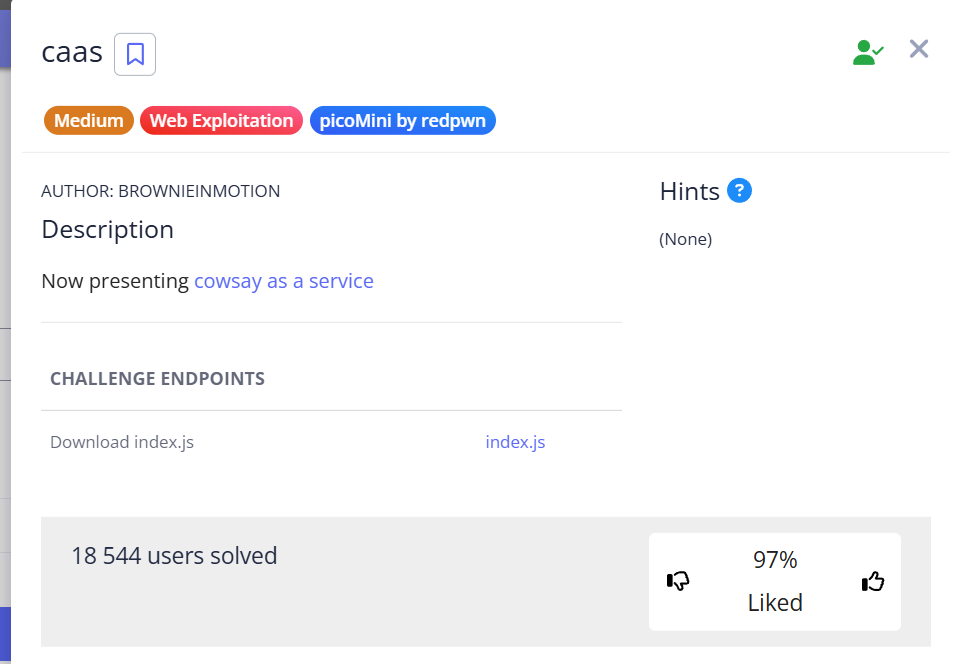957x664 pixels.
Task: Click the Hints heading
Action: (689, 192)
